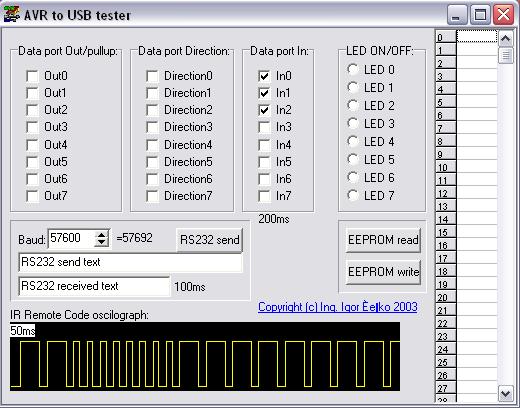Open the Copyright Ing. Igor Češko link
This screenshot has height=408, width=520.
tap(338, 307)
